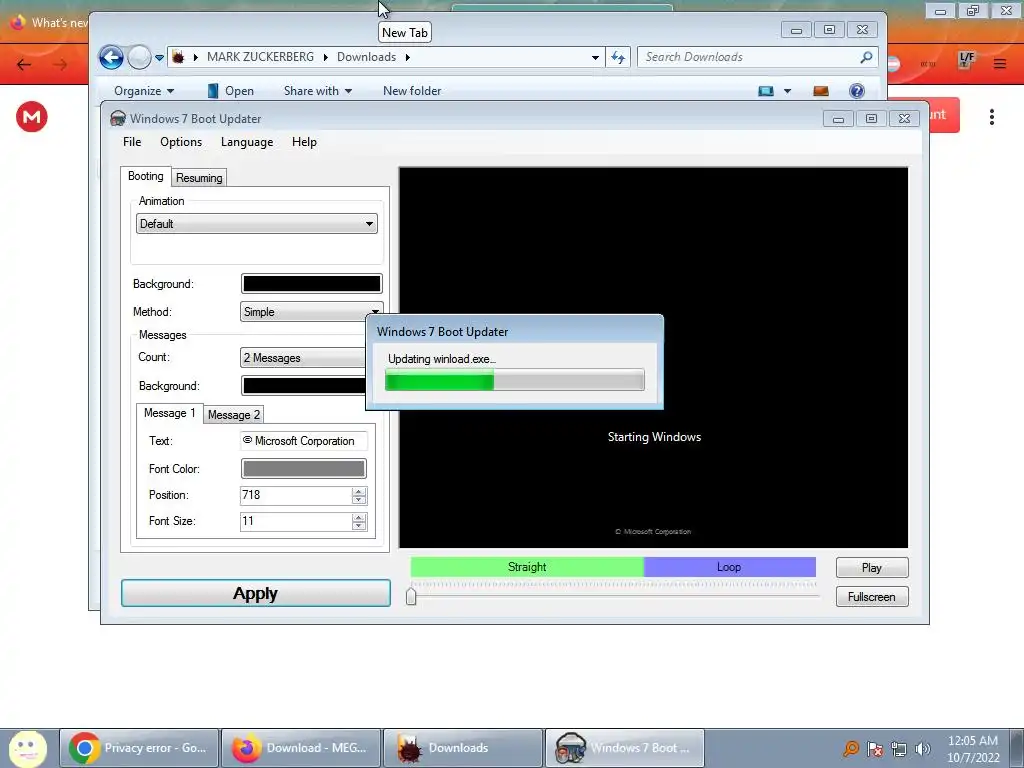Screen dimensions: 1024x768
Task: Click MARK ZUCKERBERG in address bar
Action: (261, 57)
